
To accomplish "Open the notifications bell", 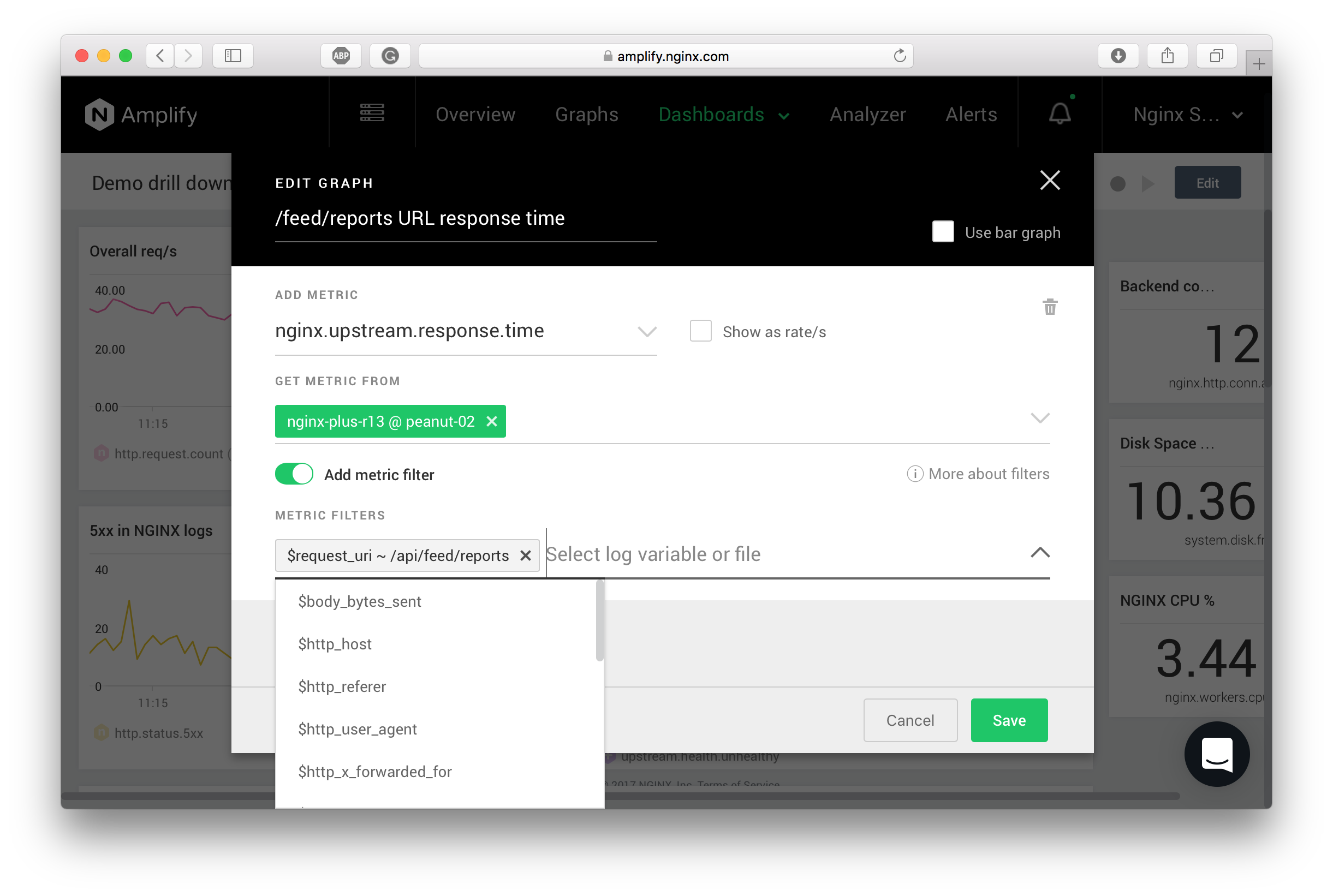I will coord(1060,114).
